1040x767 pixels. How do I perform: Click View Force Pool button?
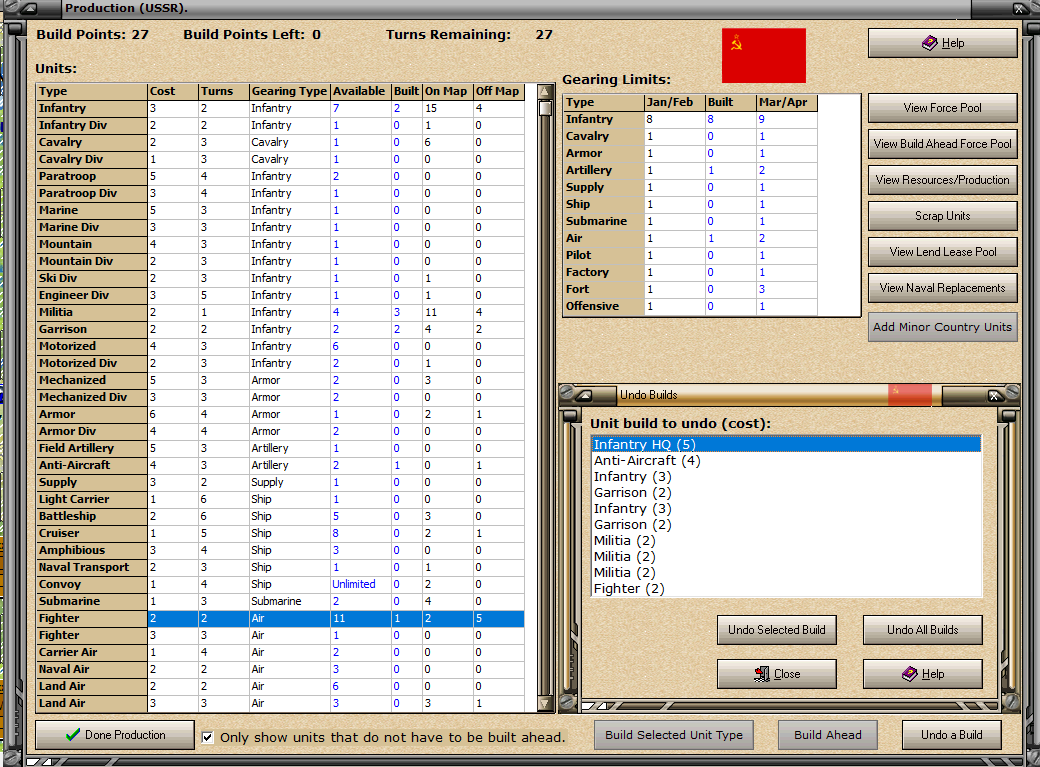[x=942, y=107]
